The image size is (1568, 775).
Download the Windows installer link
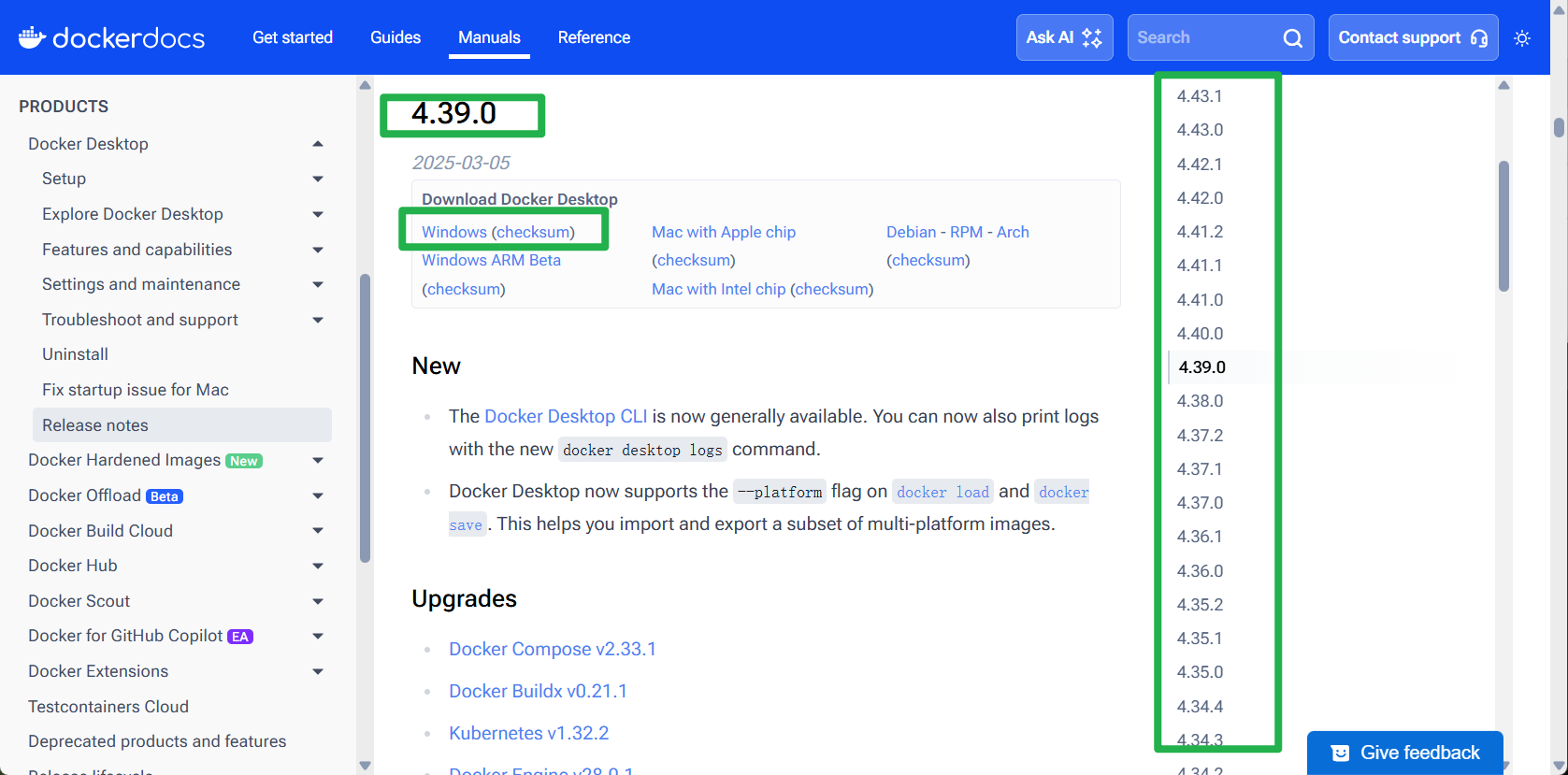454,232
